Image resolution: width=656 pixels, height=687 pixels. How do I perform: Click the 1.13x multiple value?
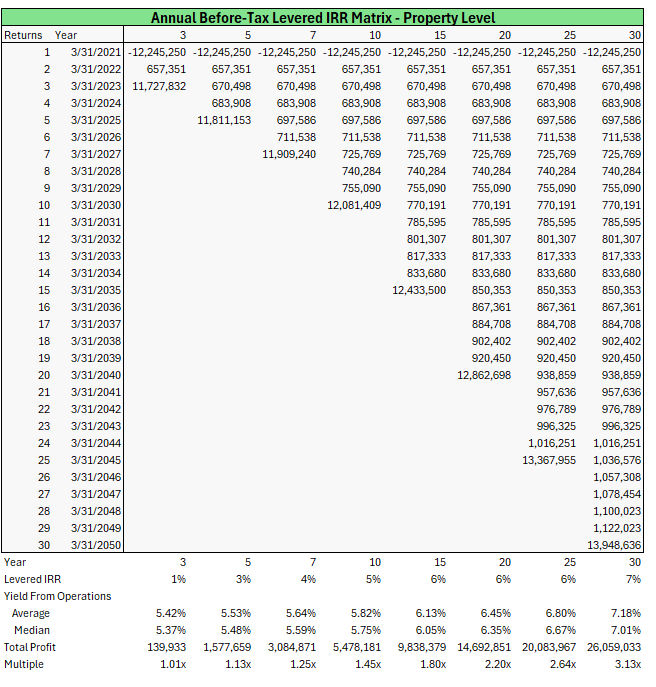pyautogui.click(x=238, y=664)
